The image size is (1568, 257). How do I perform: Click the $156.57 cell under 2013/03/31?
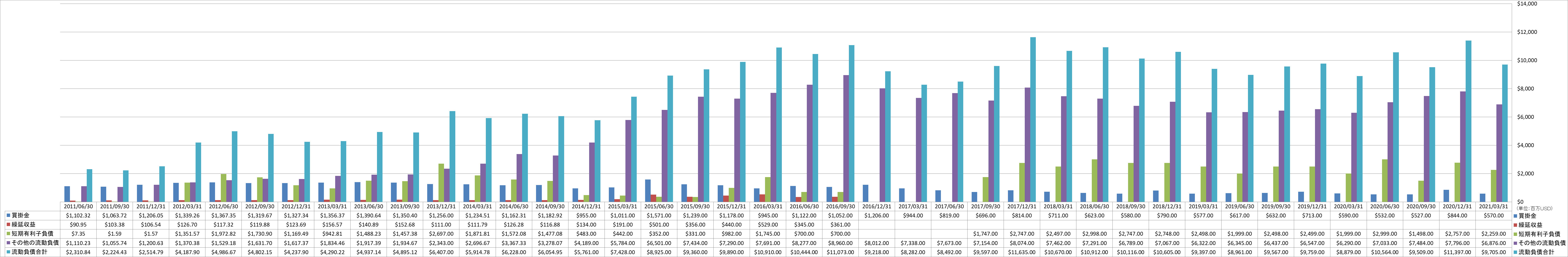pyautogui.click(x=332, y=225)
